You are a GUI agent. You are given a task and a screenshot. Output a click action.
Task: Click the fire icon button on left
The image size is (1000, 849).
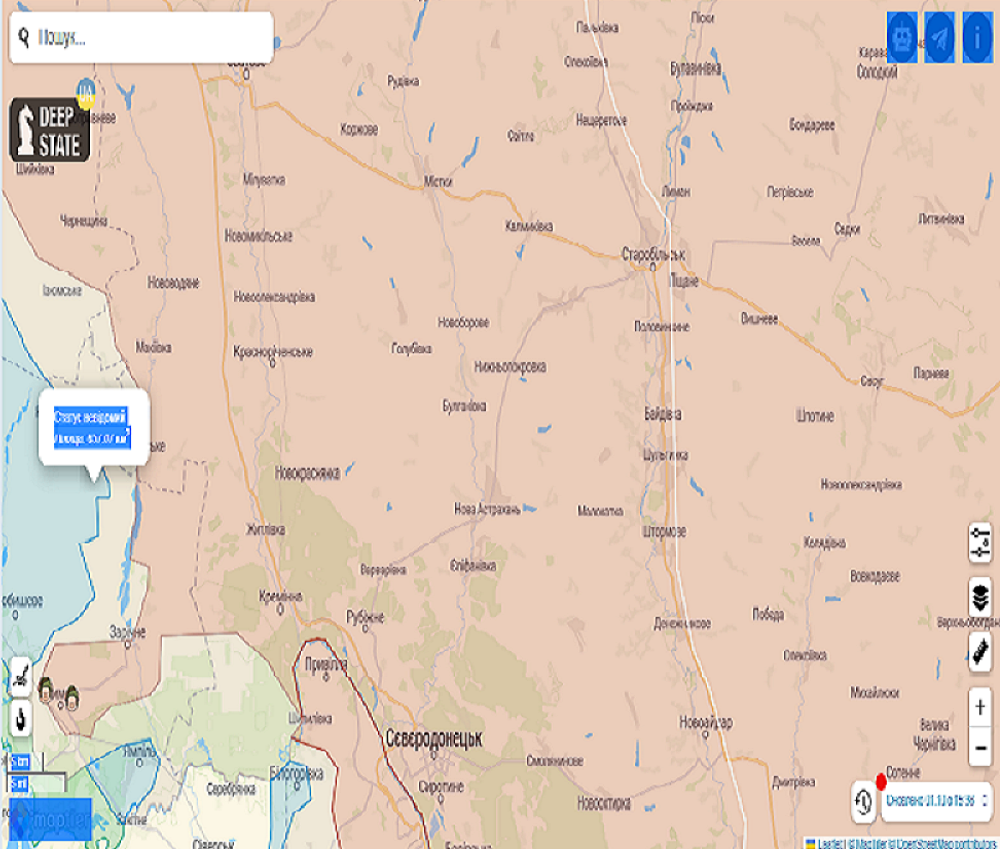click(20, 718)
